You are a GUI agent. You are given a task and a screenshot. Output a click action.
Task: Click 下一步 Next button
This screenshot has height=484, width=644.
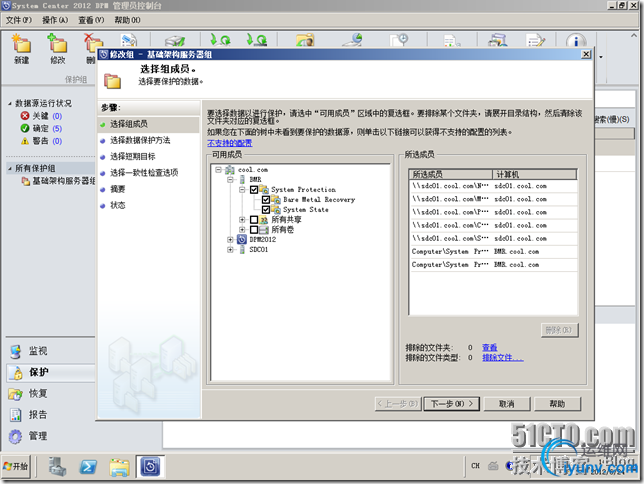tap(452, 404)
